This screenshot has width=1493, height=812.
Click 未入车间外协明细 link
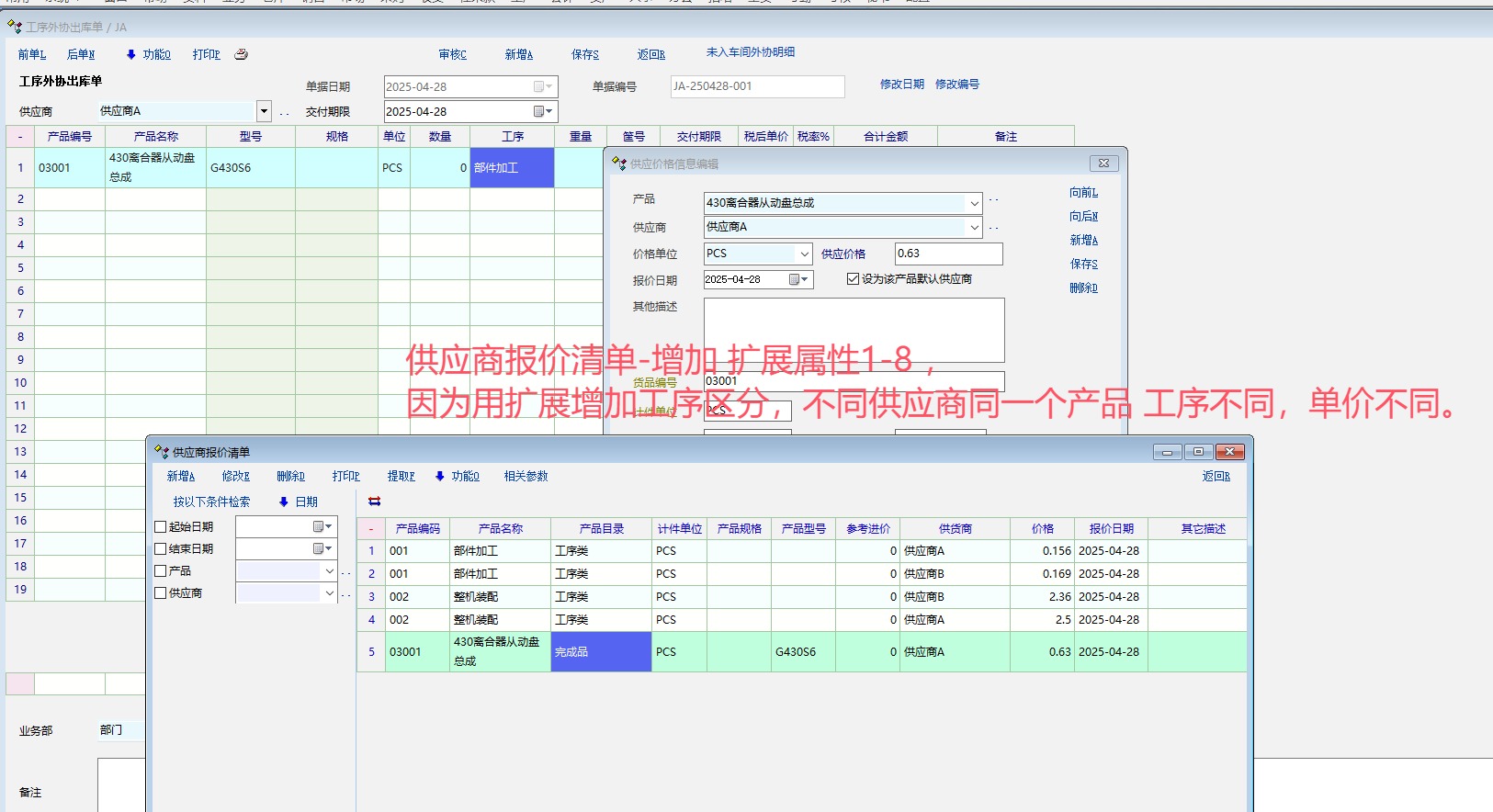pyautogui.click(x=750, y=52)
